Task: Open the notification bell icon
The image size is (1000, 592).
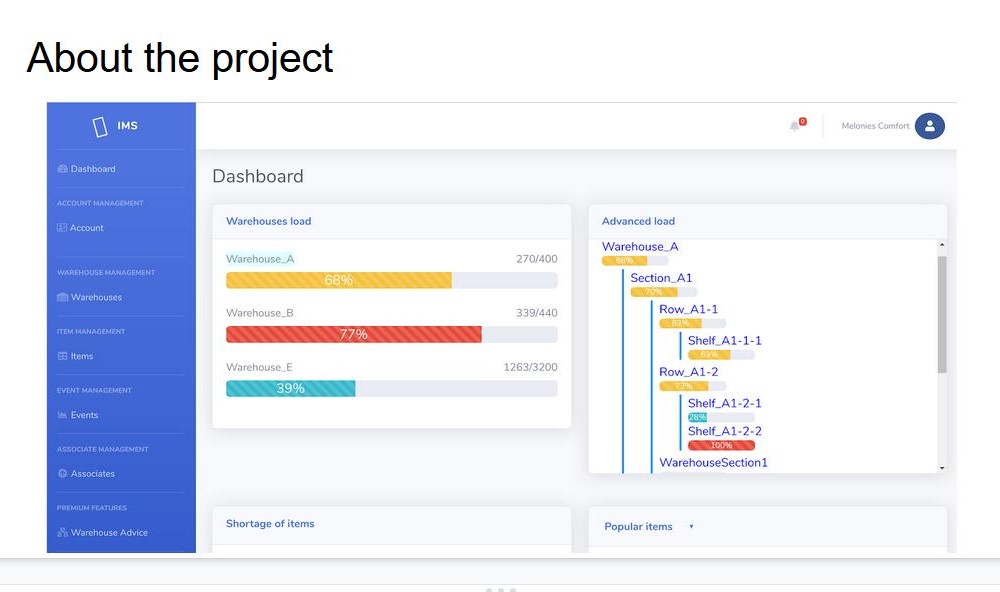Action: 795,126
